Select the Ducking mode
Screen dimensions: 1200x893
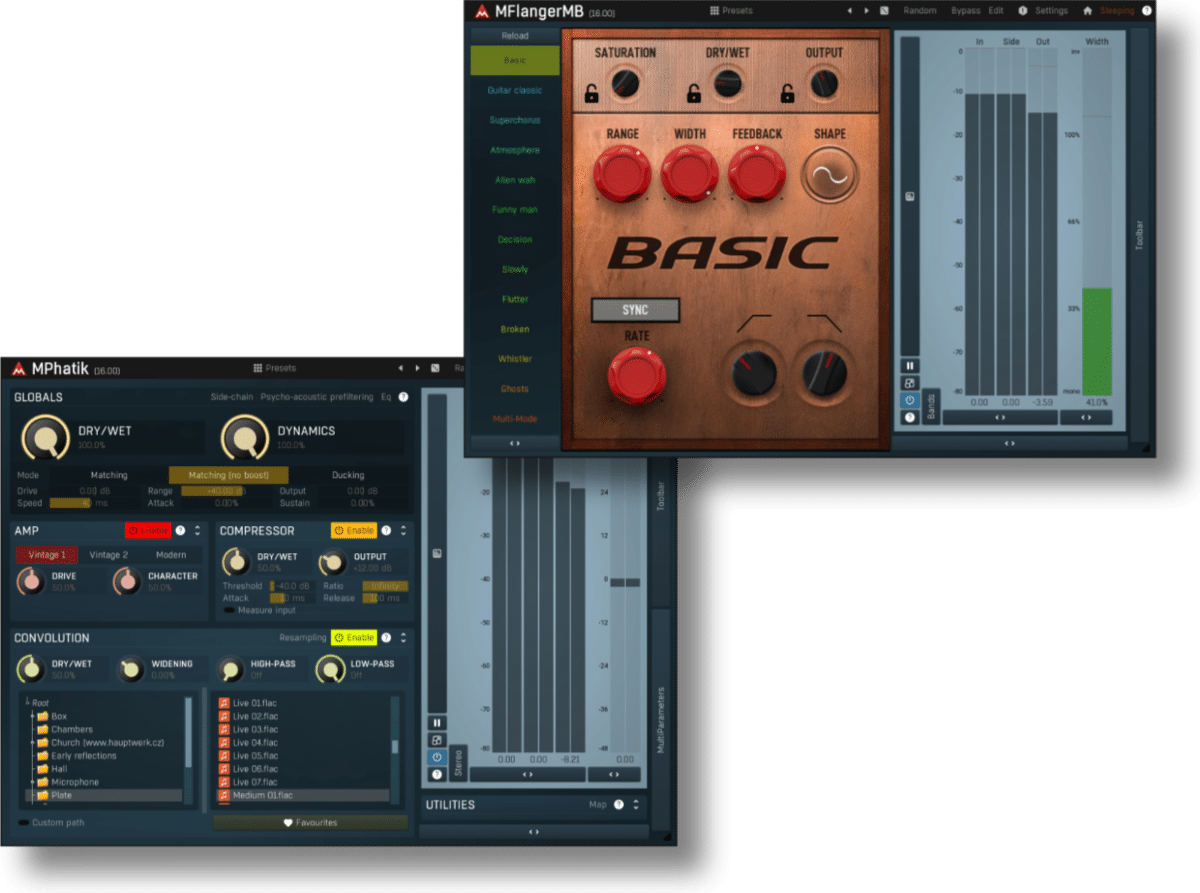(348, 475)
